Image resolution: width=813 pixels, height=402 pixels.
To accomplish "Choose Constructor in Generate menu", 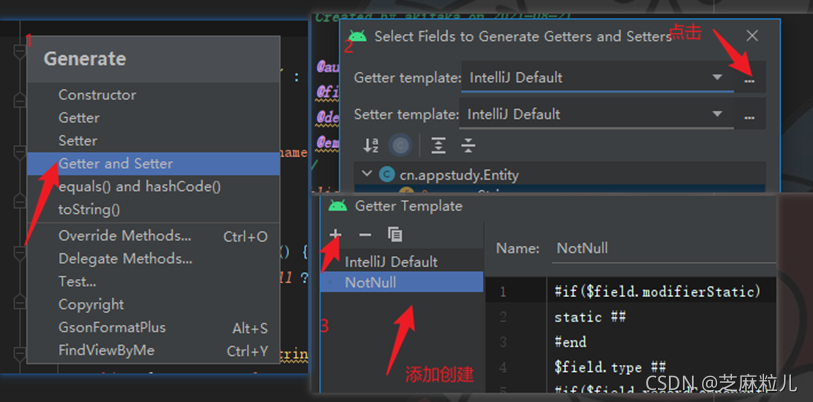I will point(153,95).
